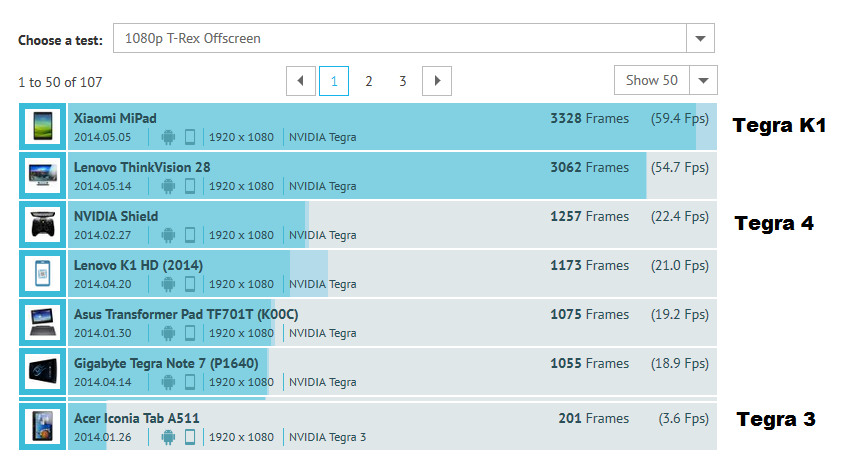Image resolution: width=844 pixels, height=466 pixels.
Task: Open the Lenovo K1 HD (2014) link
Action: 138,265
